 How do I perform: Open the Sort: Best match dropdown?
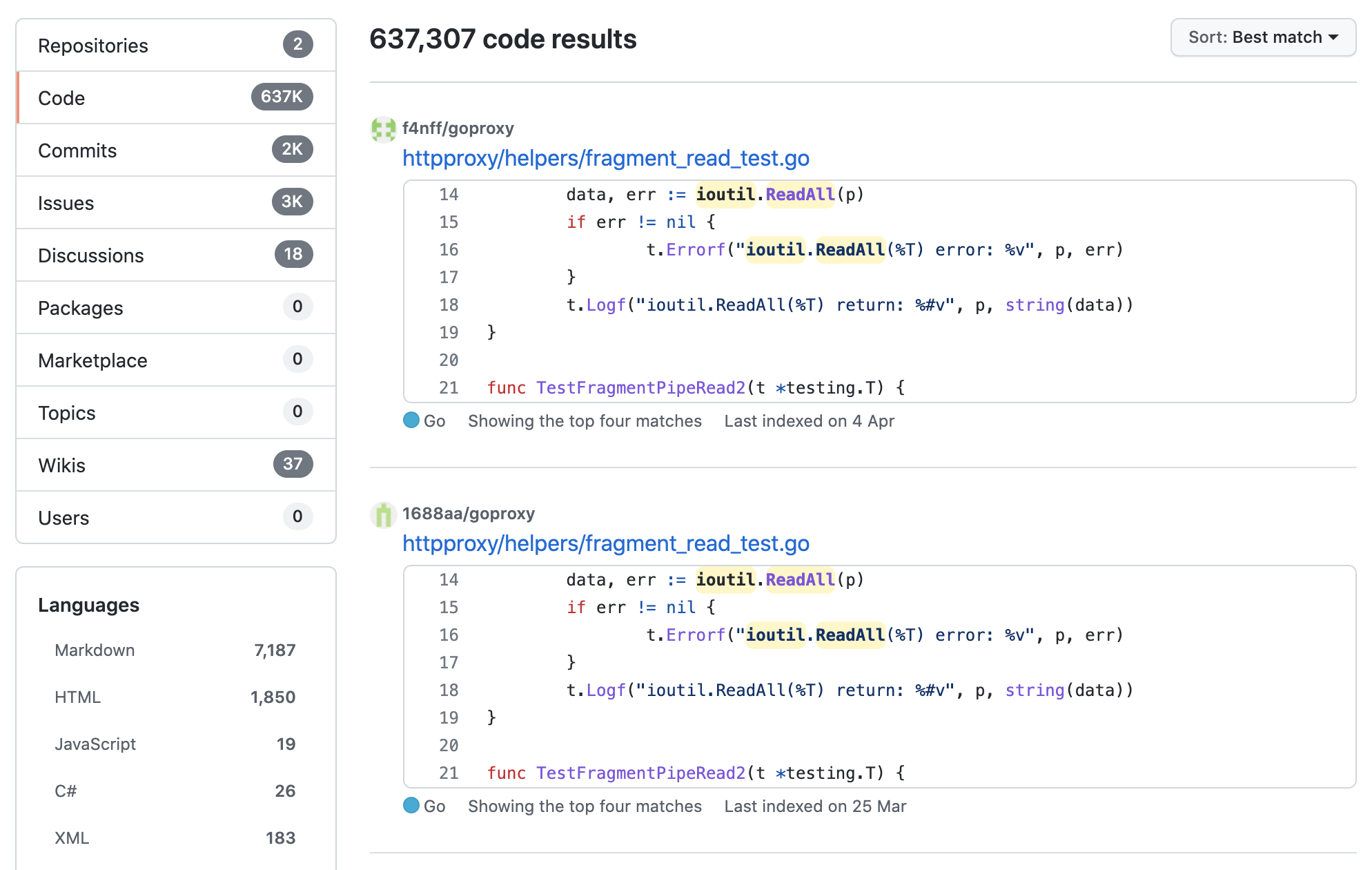click(1262, 37)
